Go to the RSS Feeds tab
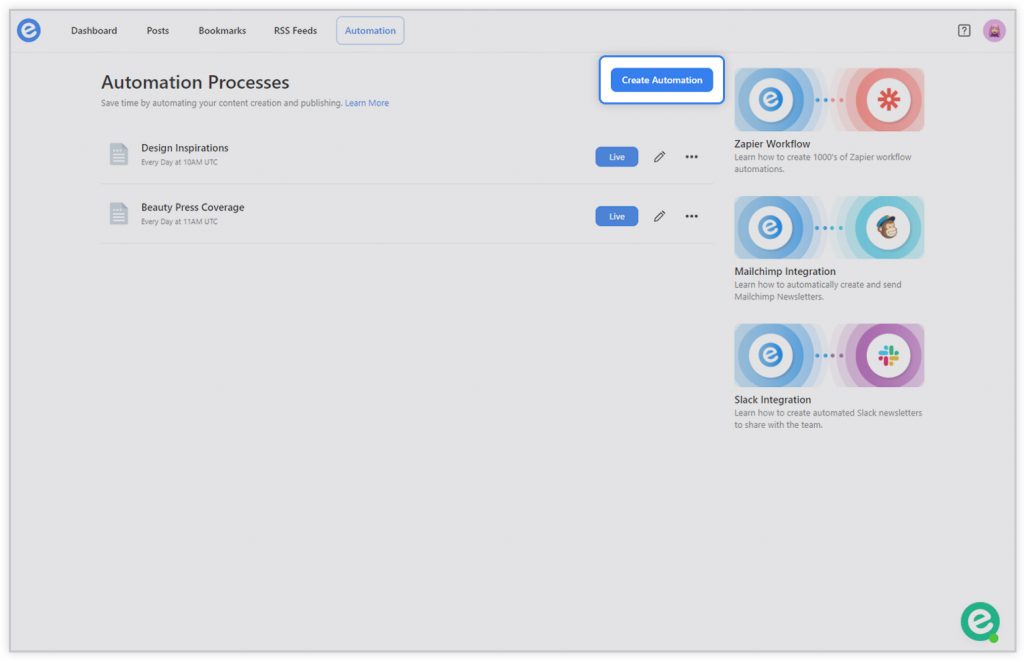 pyautogui.click(x=295, y=31)
